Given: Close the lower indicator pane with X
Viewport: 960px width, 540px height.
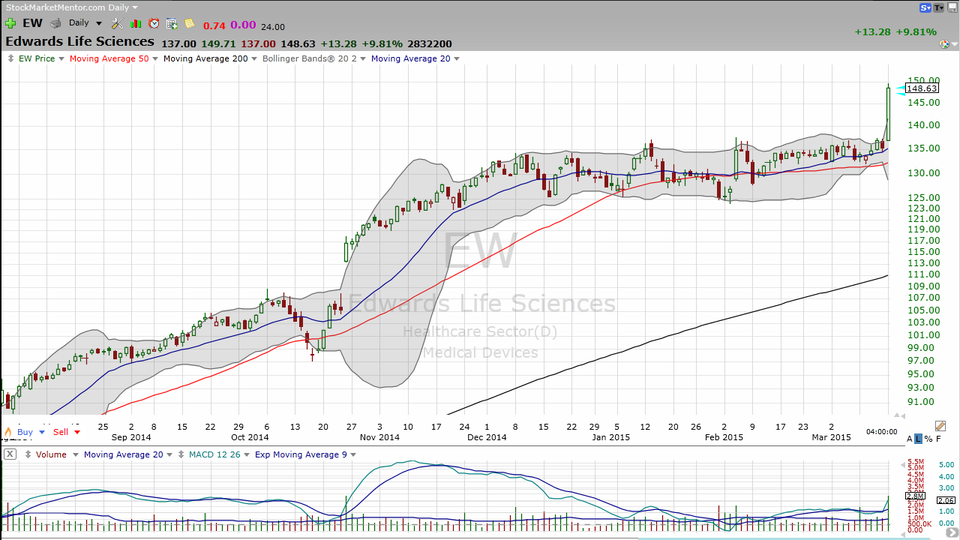Looking at the screenshot, I should (10, 454).
